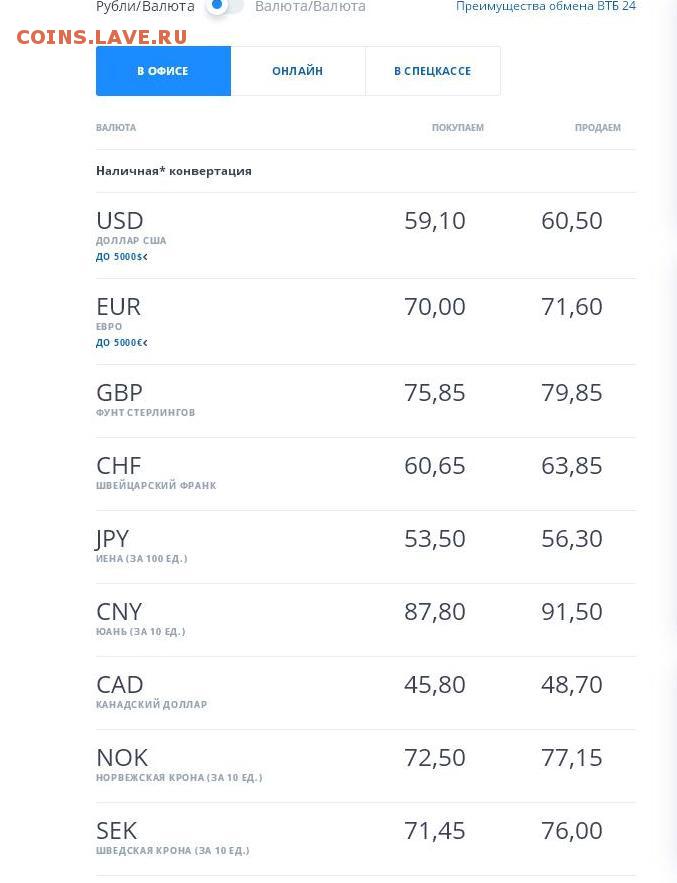Click the ПРОДАЕМ column header
Viewport: 677px width, 883px height.
pyautogui.click(x=598, y=128)
